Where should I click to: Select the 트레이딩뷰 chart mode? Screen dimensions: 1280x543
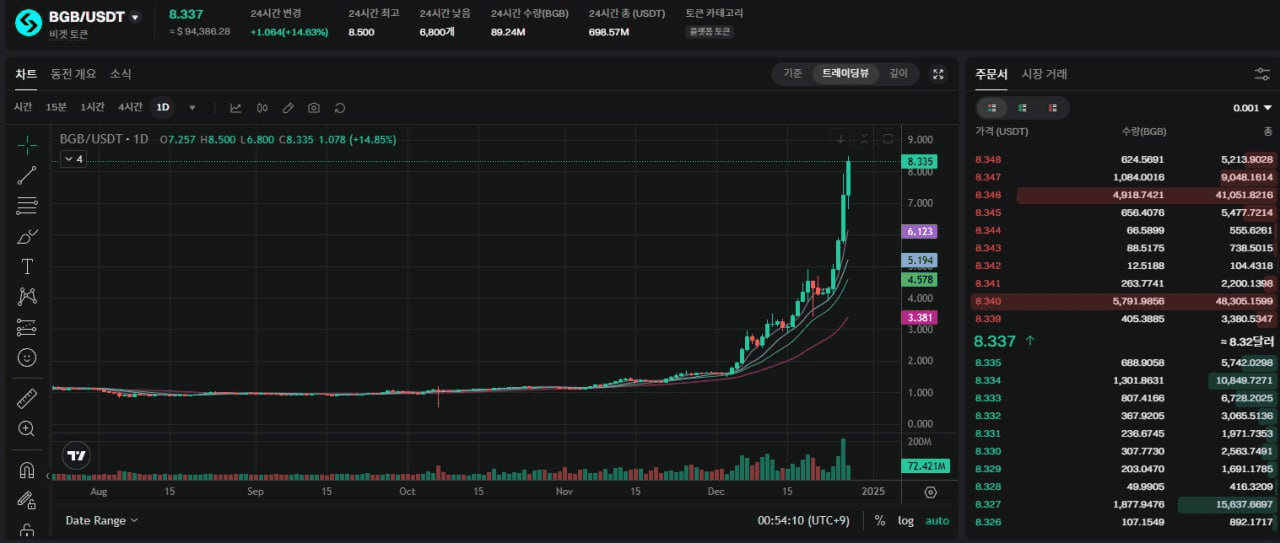click(x=845, y=73)
